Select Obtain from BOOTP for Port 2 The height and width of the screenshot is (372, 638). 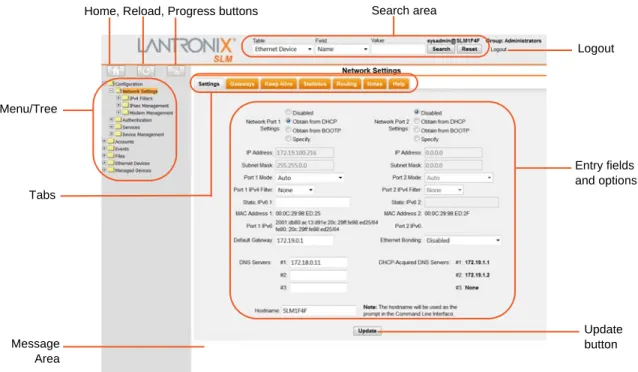point(417,130)
